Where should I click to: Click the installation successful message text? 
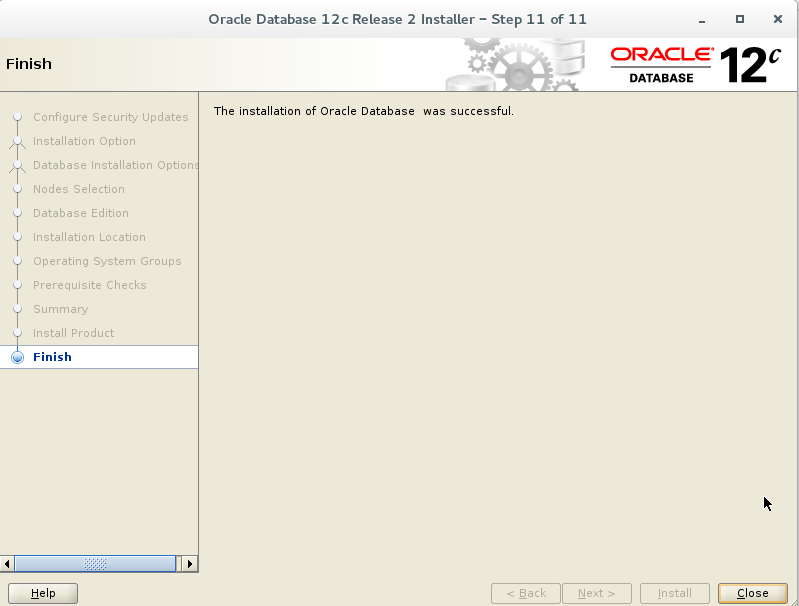(x=364, y=111)
